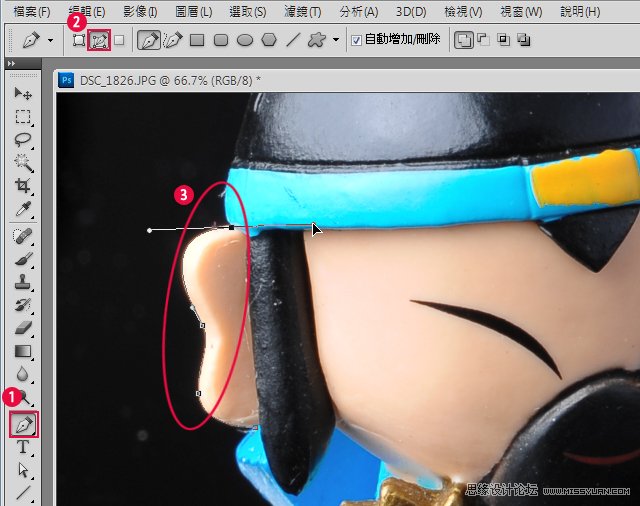This screenshot has height=506, width=640.
Task: Select the Pen tool in the toolbox
Action: (23, 424)
